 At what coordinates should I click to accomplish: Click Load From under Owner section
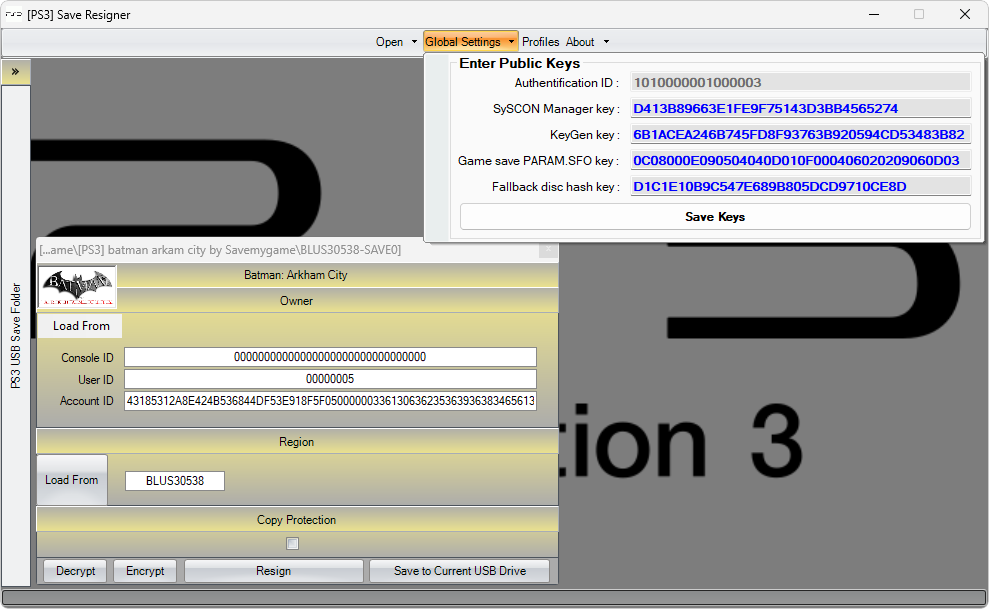[x=81, y=326]
